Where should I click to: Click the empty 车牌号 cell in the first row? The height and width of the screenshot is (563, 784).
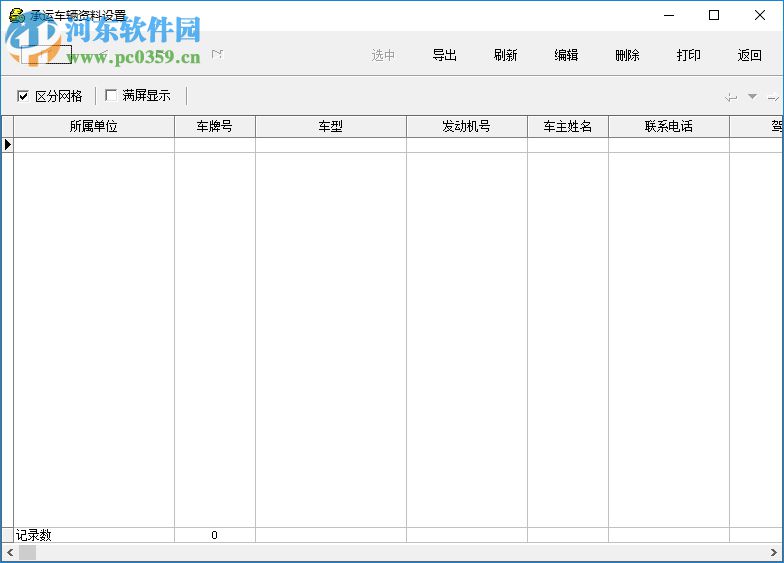pyautogui.click(x=215, y=145)
